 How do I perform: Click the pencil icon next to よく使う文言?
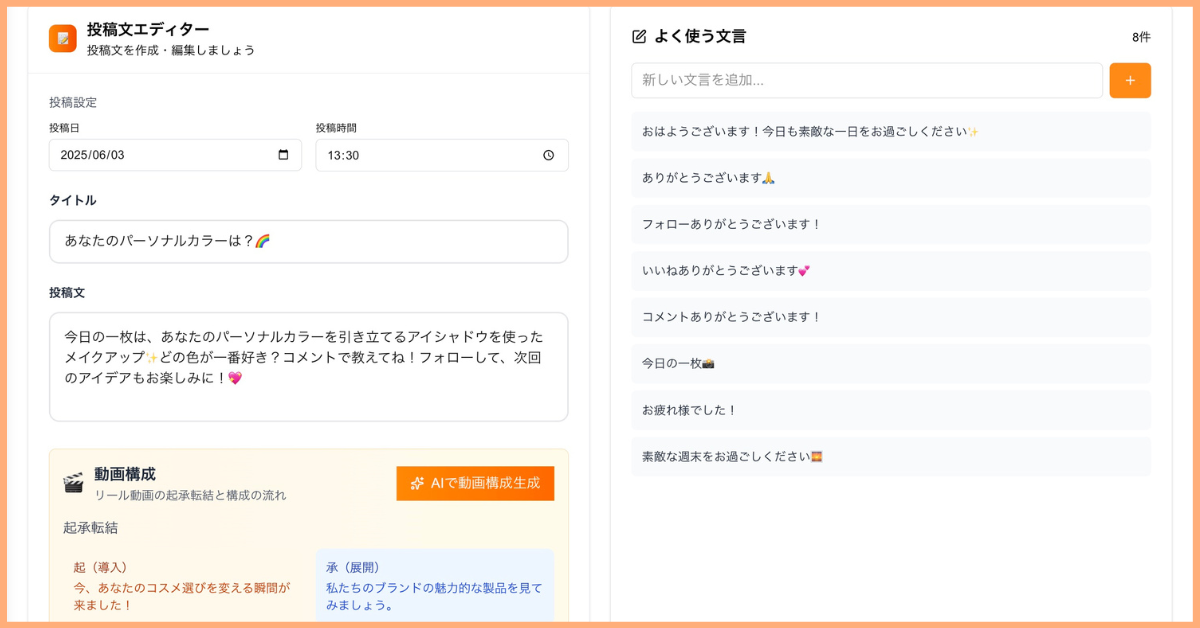click(637, 36)
